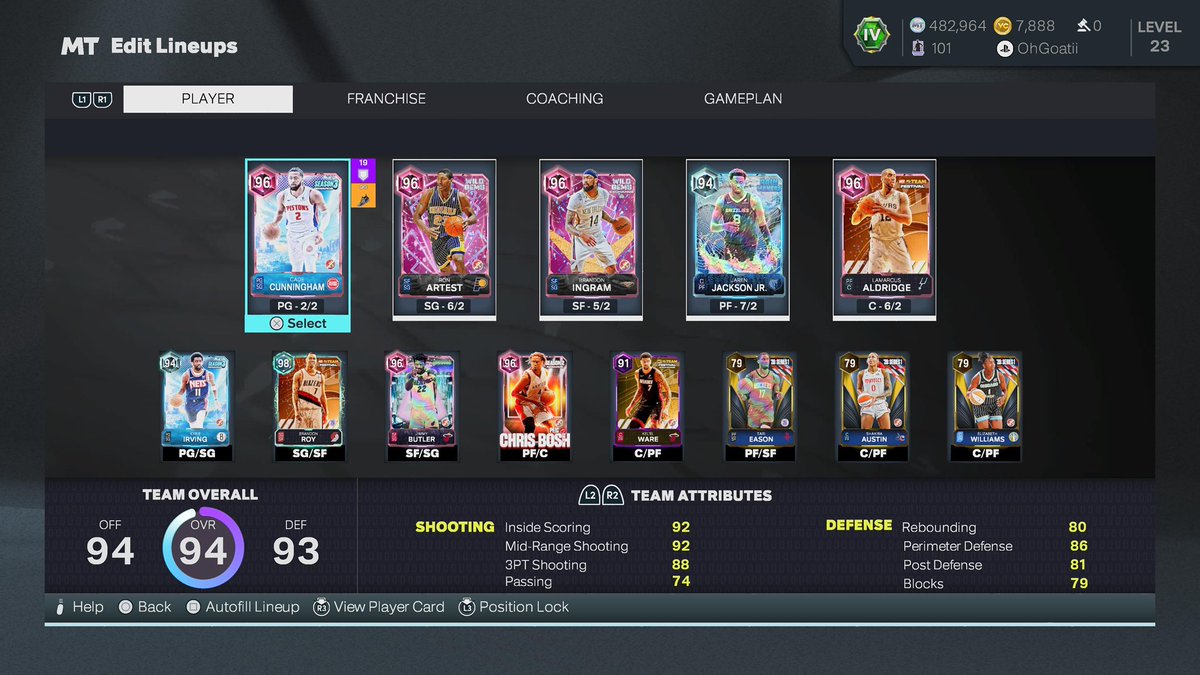Viewport: 1200px width, 675px height.
Task: Pick the Elizabeth Williams bench card
Action: click(x=984, y=406)
